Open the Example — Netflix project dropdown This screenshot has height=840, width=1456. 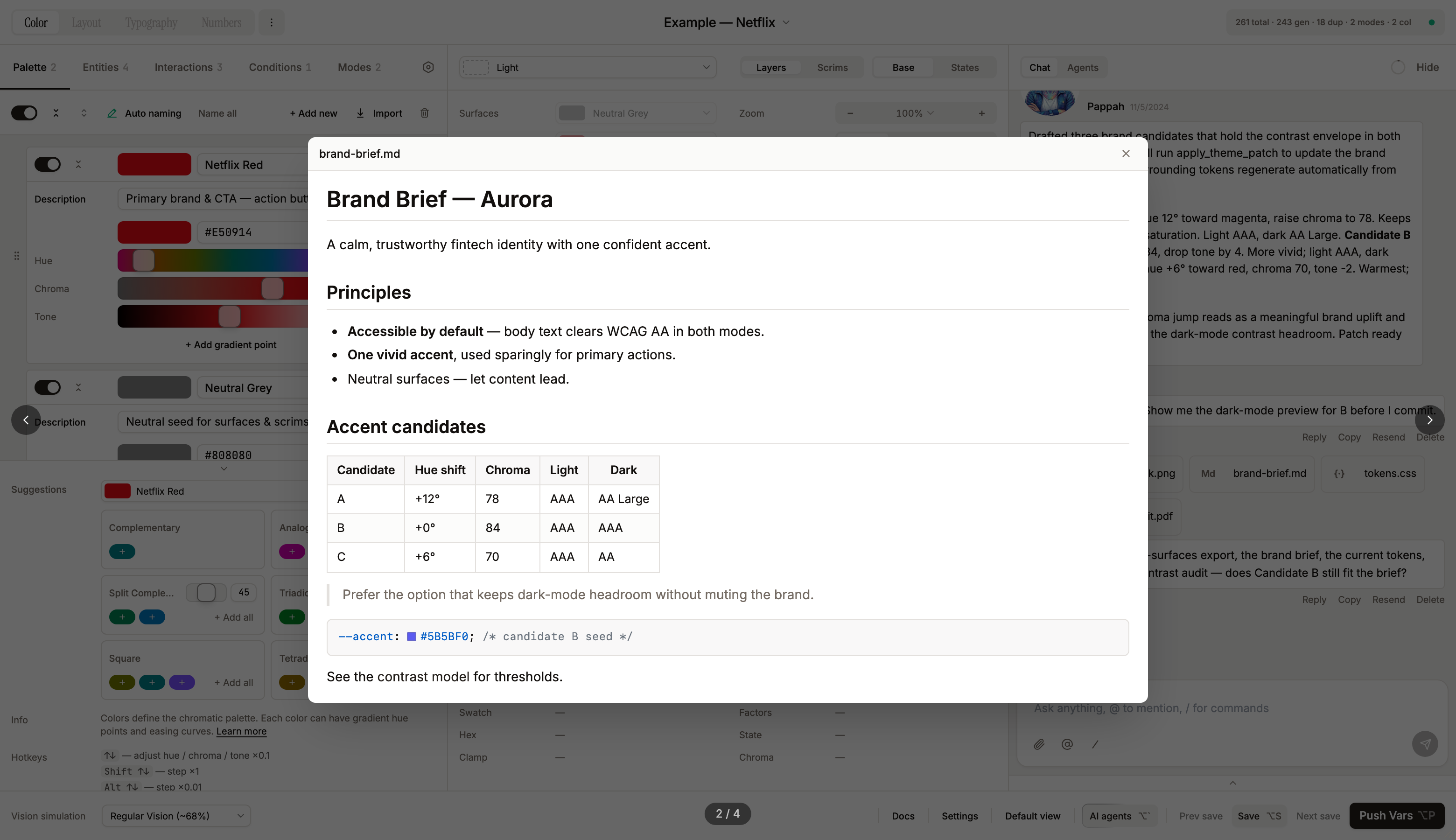(x=727, y=22)
